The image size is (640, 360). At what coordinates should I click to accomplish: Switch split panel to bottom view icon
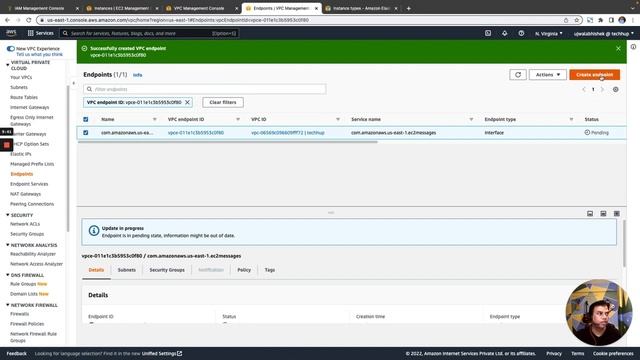(x=590, y=213)
